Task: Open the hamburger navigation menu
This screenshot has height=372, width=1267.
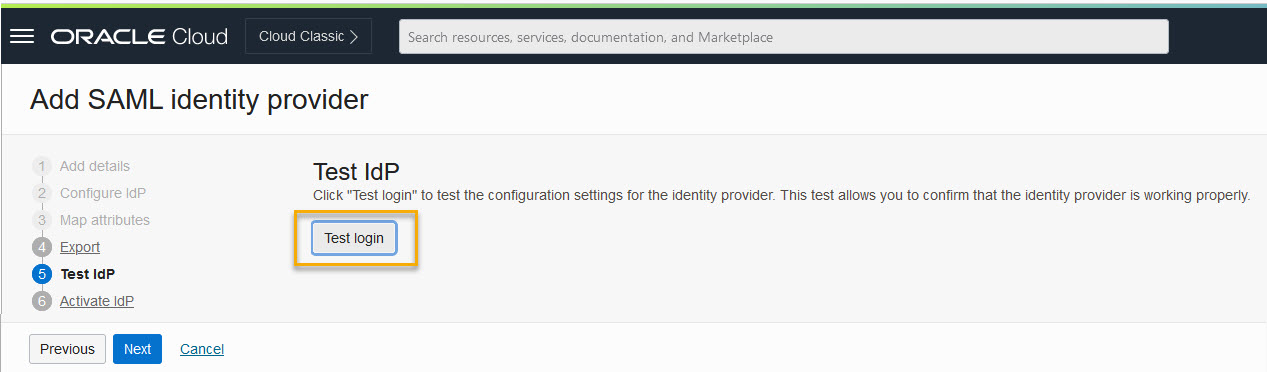Action: (22, 37)
